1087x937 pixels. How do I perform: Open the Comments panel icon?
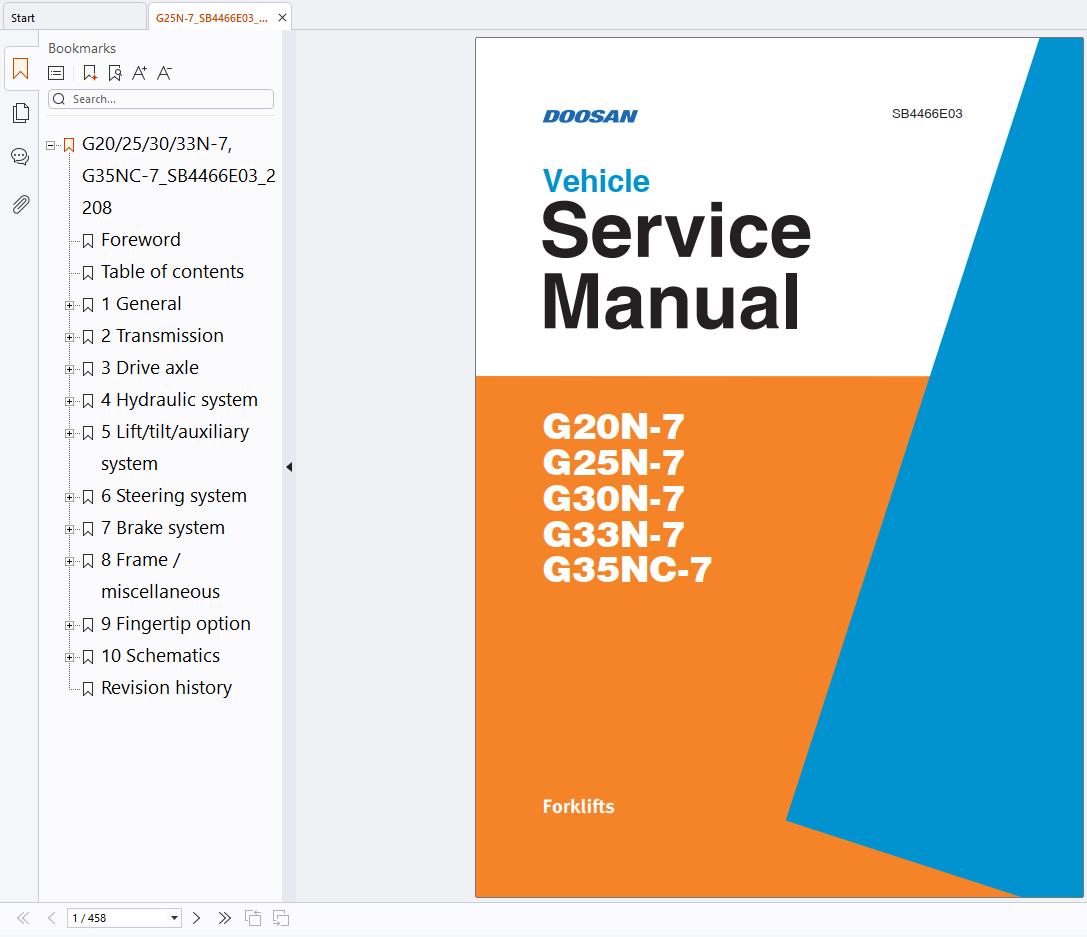click(x=20, y=157)
